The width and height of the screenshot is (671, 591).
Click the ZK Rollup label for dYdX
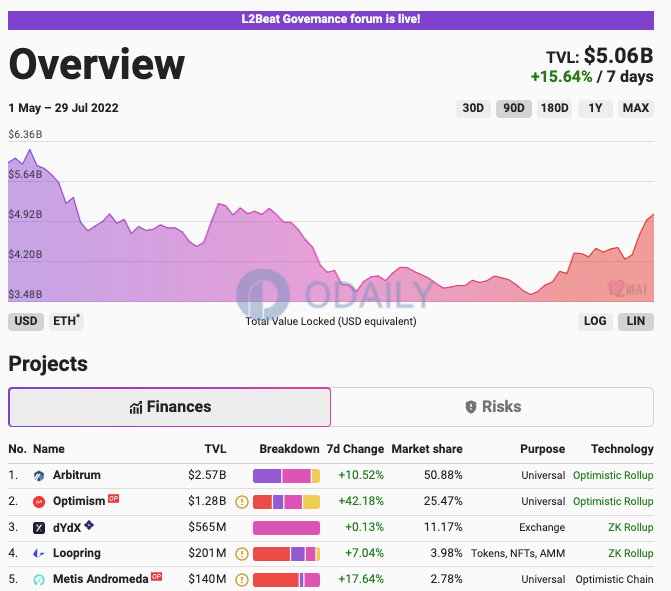[x=631, y=528]
